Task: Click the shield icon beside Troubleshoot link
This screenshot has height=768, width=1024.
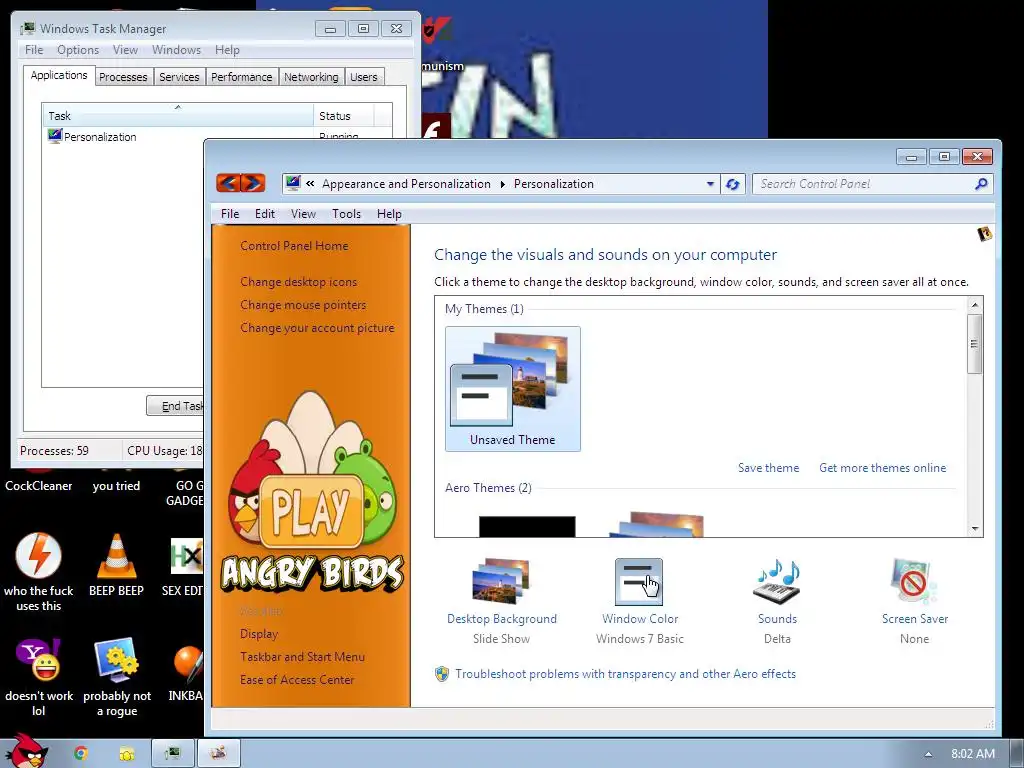Action: (x=442, y=674)
